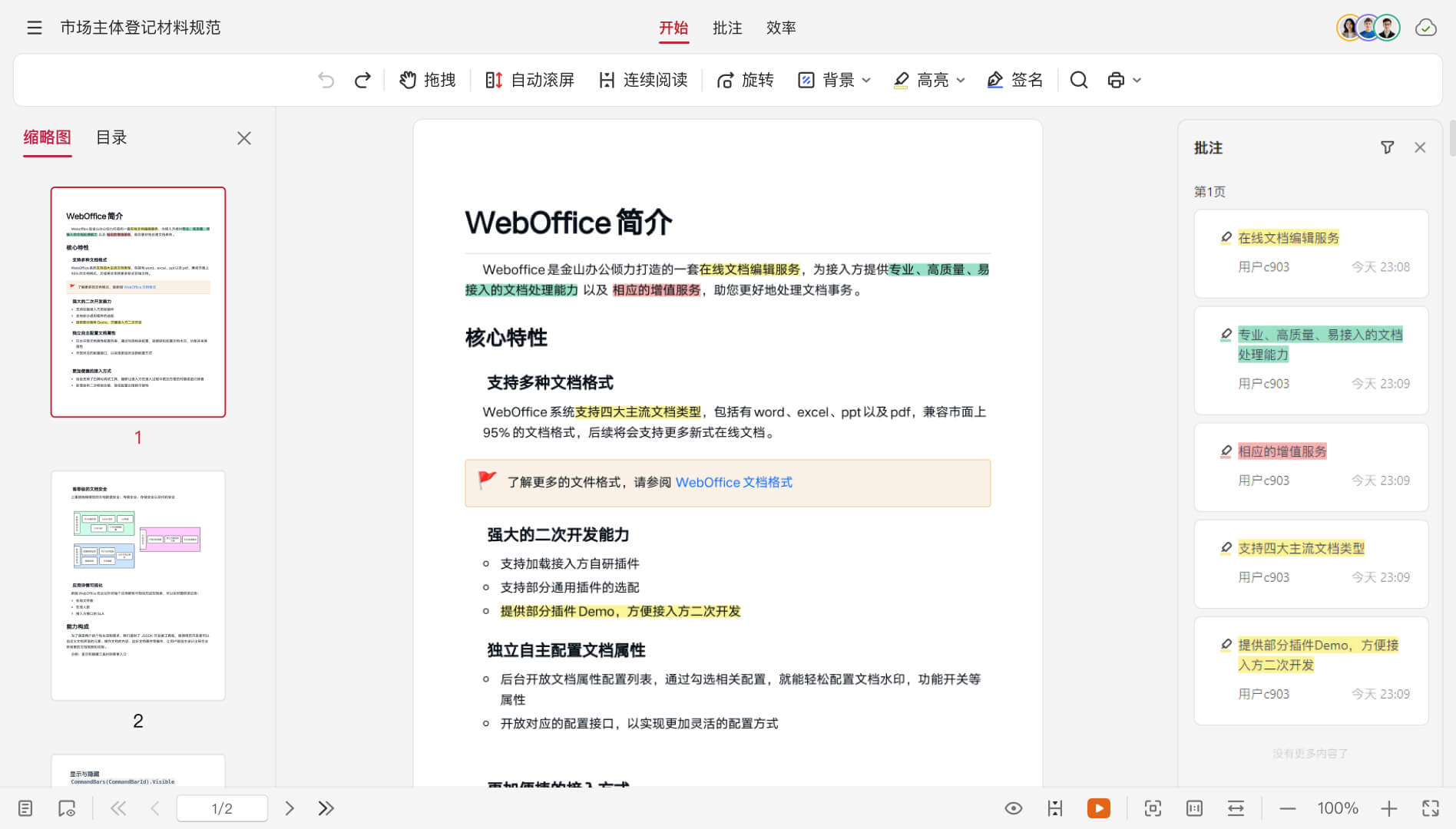Click the highlighted bullet 提供部分插件 Demo
This screenshot has height=829, width=1456.
[x=620, y=612]
